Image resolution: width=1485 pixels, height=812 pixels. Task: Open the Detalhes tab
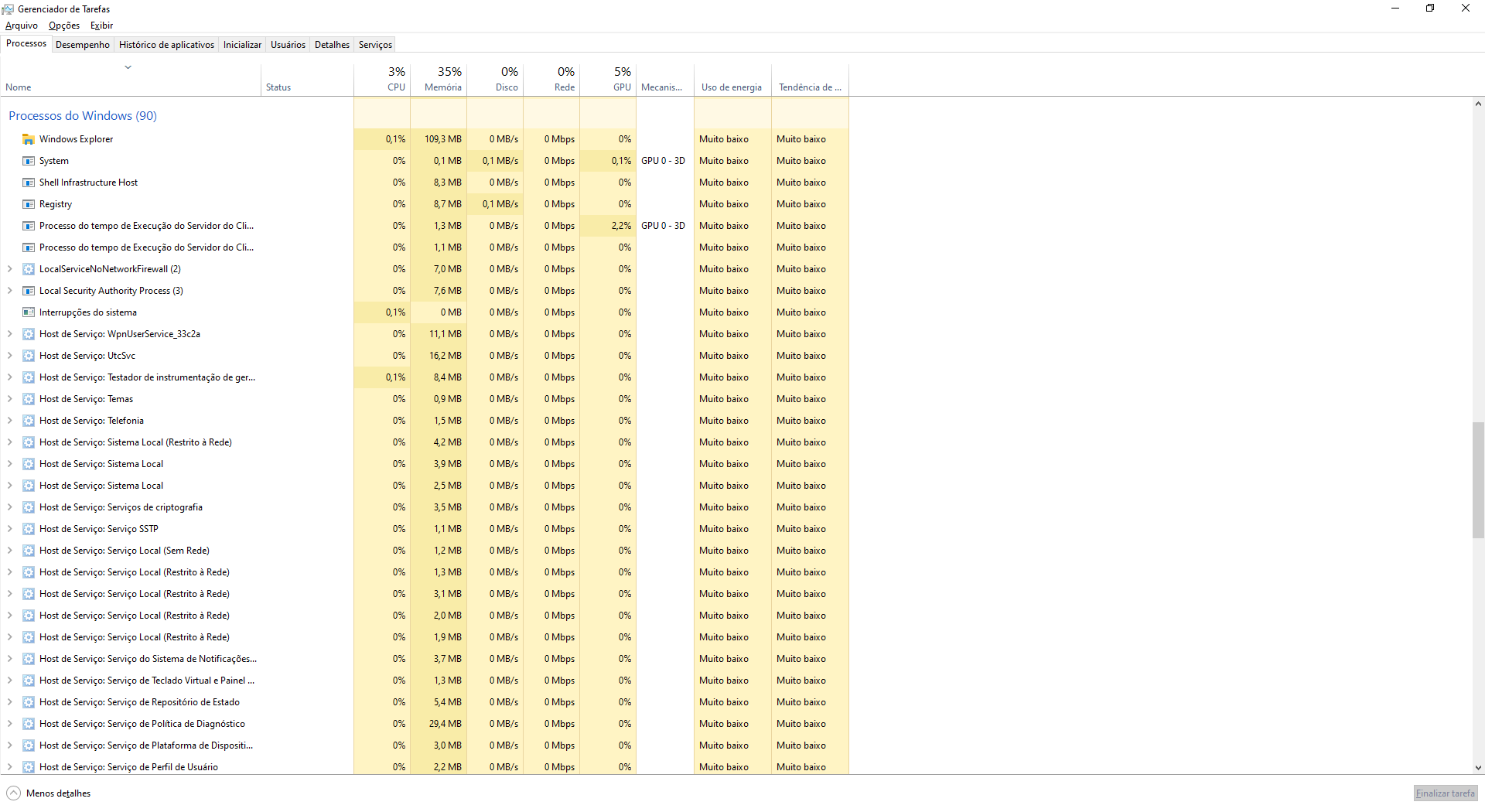(x=332, y=45)
